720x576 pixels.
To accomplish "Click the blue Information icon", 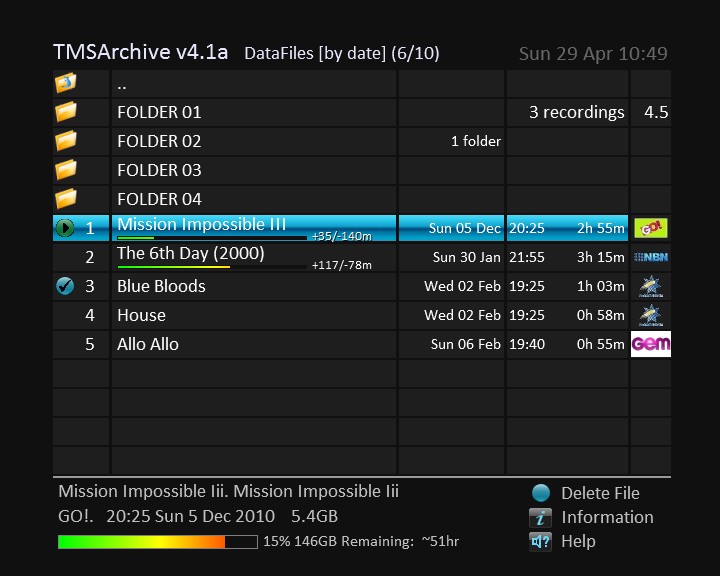I will pyautogui.click(x=540, y=517).
